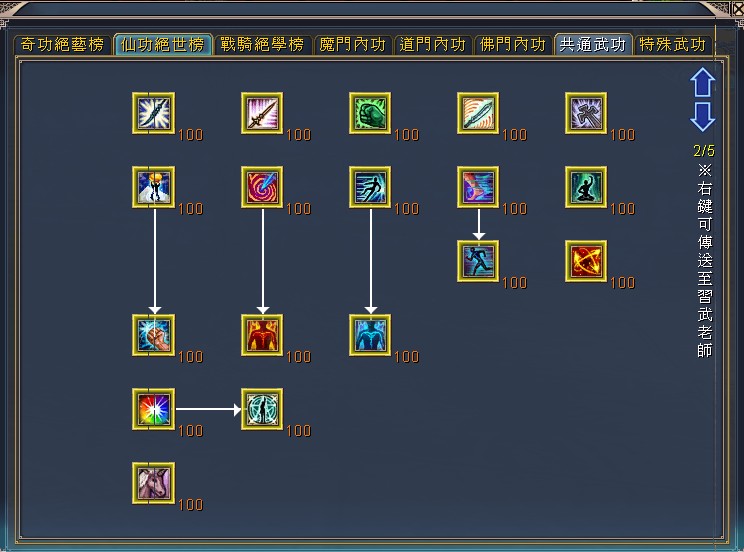Select the purple crossed hammers skill icon
This screenshot has height=552, width=744.
[x=586, y=113]
